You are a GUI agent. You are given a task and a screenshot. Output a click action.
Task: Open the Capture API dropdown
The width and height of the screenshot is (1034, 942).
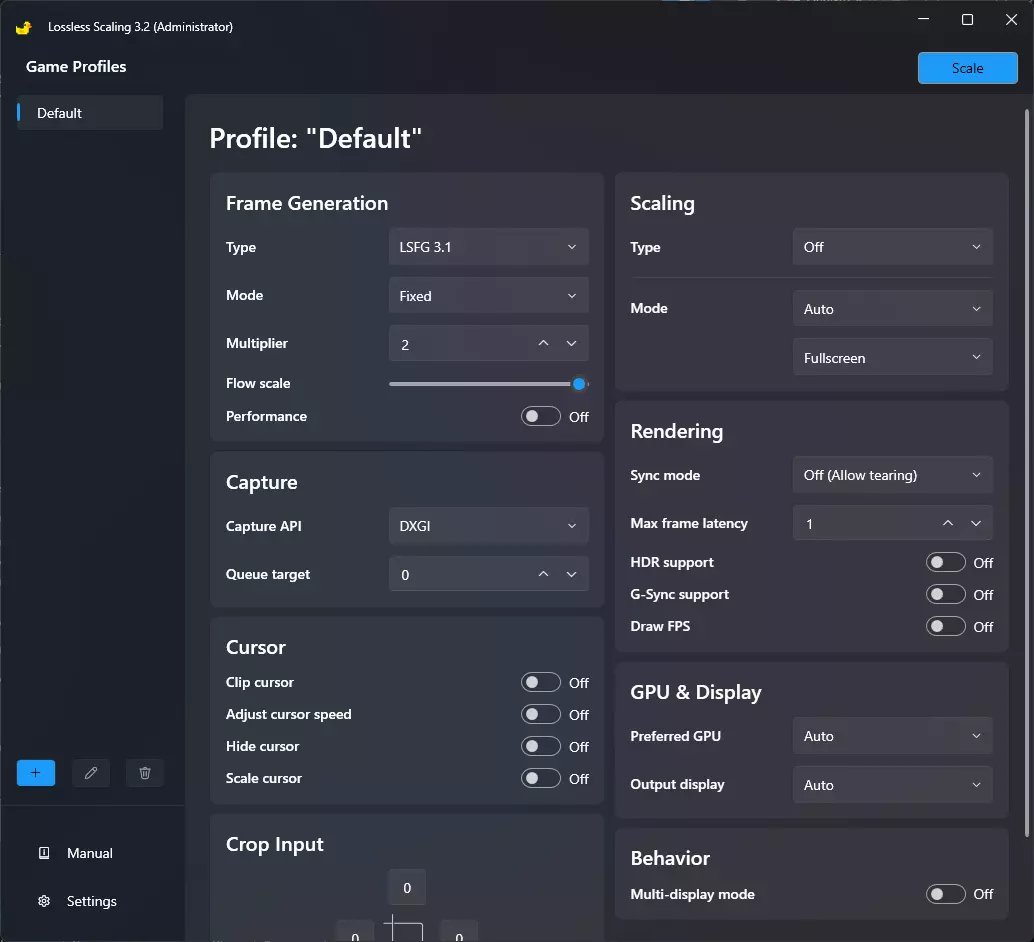[x=488, y=526]
